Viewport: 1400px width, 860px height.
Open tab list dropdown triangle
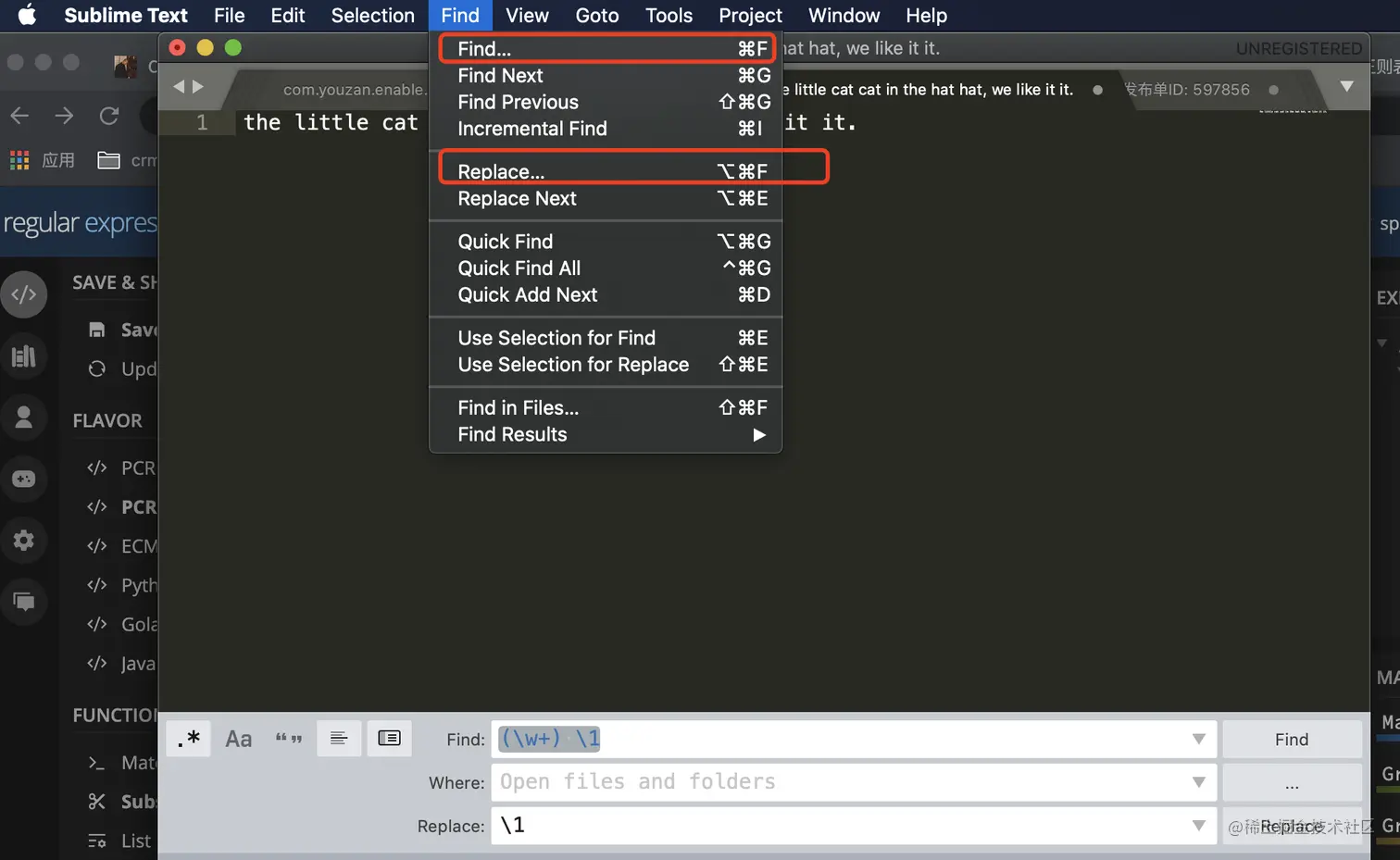pyautogui.click(x=1347, y=86)
